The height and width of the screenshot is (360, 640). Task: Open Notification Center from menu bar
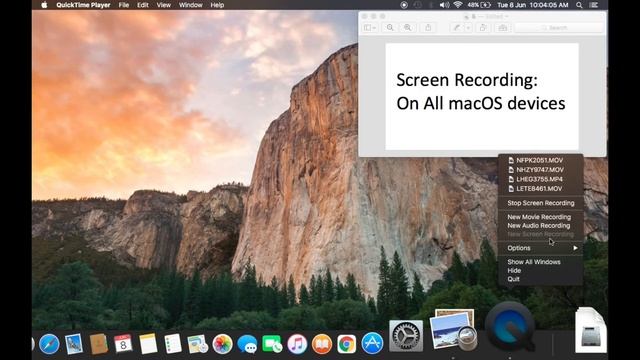[594, 5]
